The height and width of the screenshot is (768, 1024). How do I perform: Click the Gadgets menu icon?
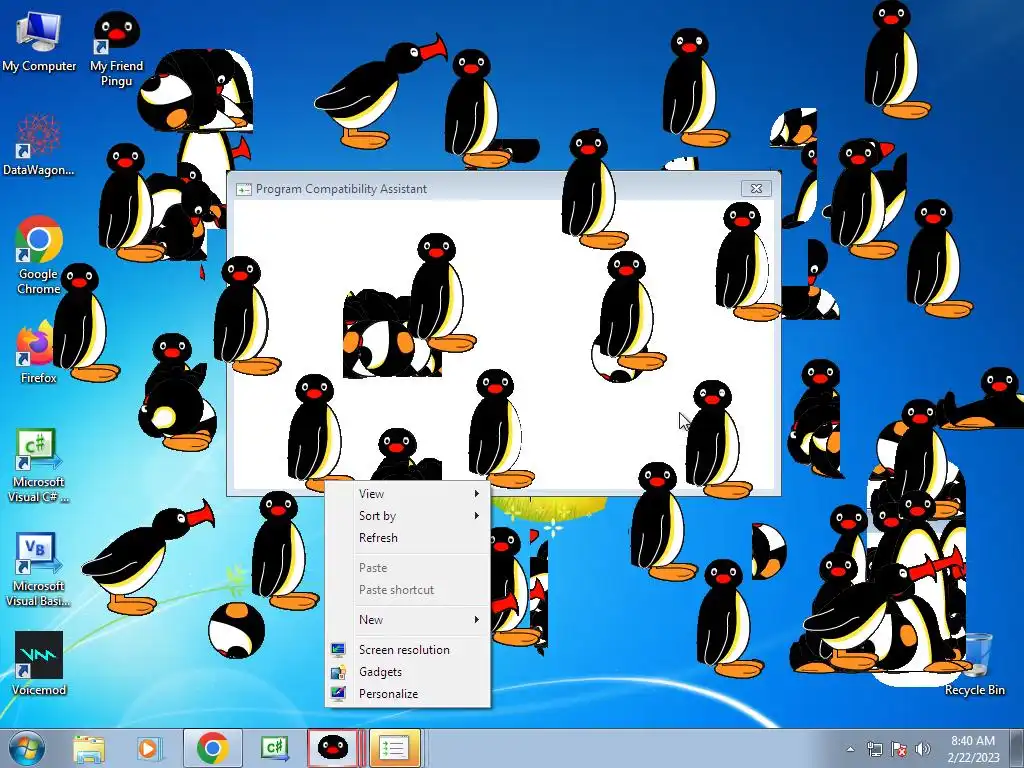coord(338,672)
